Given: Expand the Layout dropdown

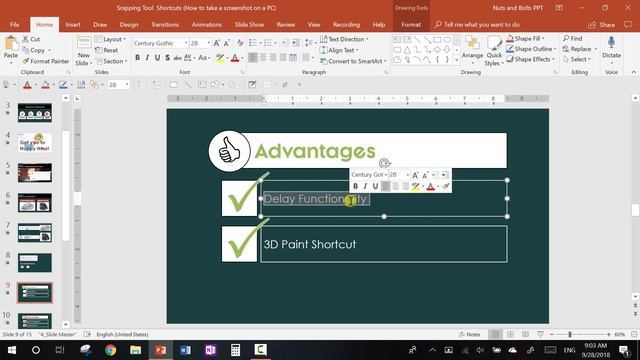Looking at the screenshot, I should click(x=111, y=39).
